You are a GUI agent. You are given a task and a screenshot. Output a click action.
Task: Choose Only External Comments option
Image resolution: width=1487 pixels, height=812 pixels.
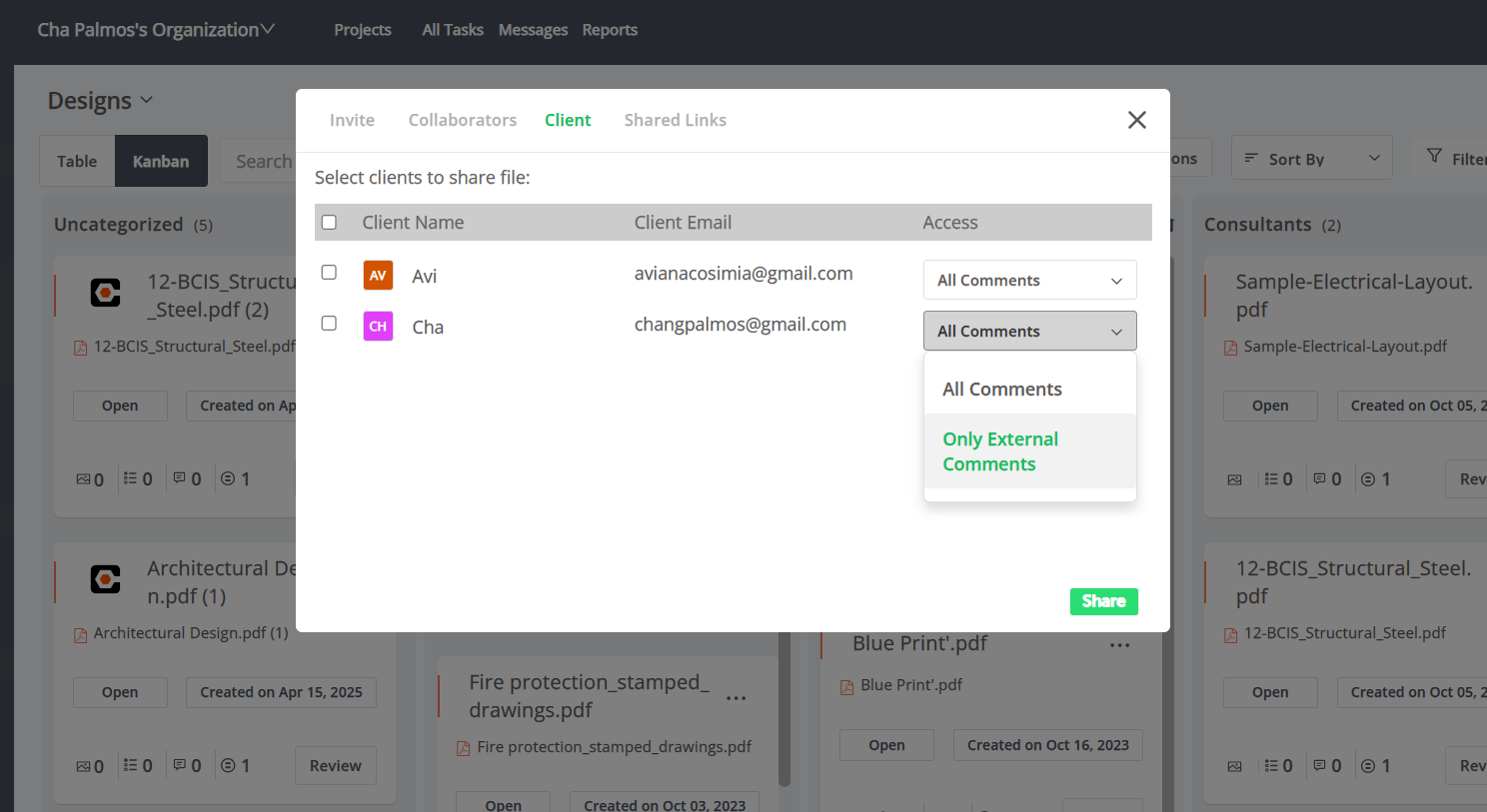pos(1000,451)
